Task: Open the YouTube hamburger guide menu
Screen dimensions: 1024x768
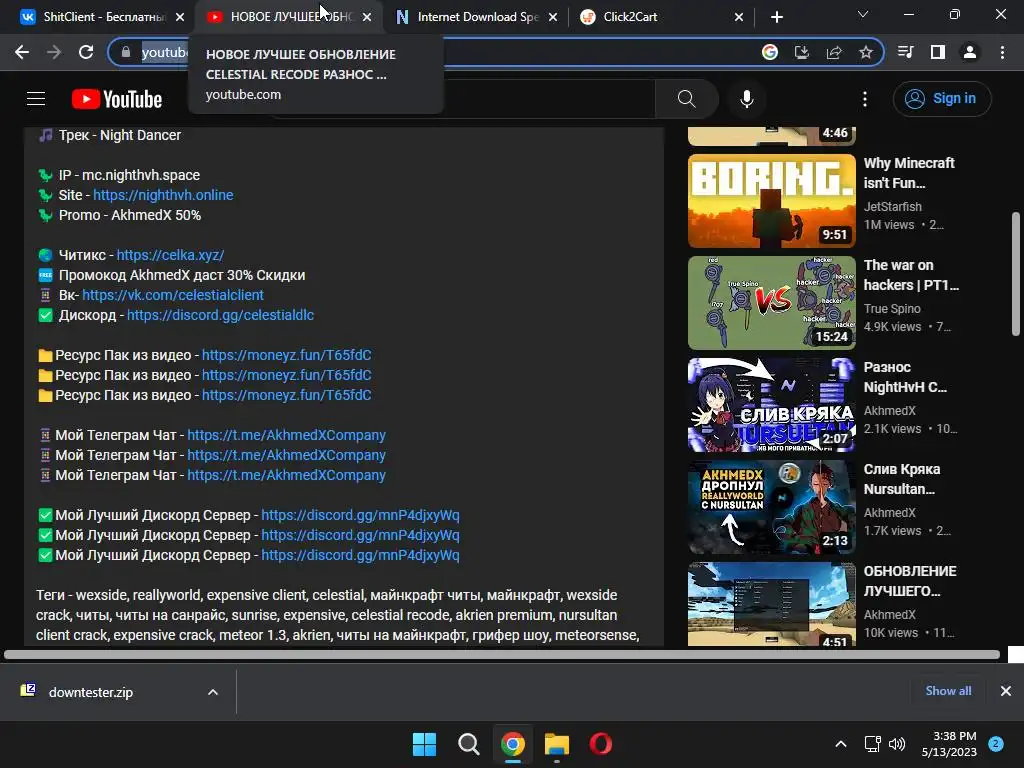Action: pos(36,99)
